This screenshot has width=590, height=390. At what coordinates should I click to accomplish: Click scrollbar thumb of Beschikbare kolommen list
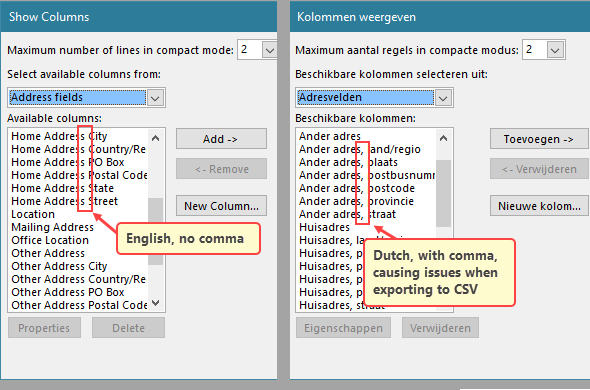(444, 193)
